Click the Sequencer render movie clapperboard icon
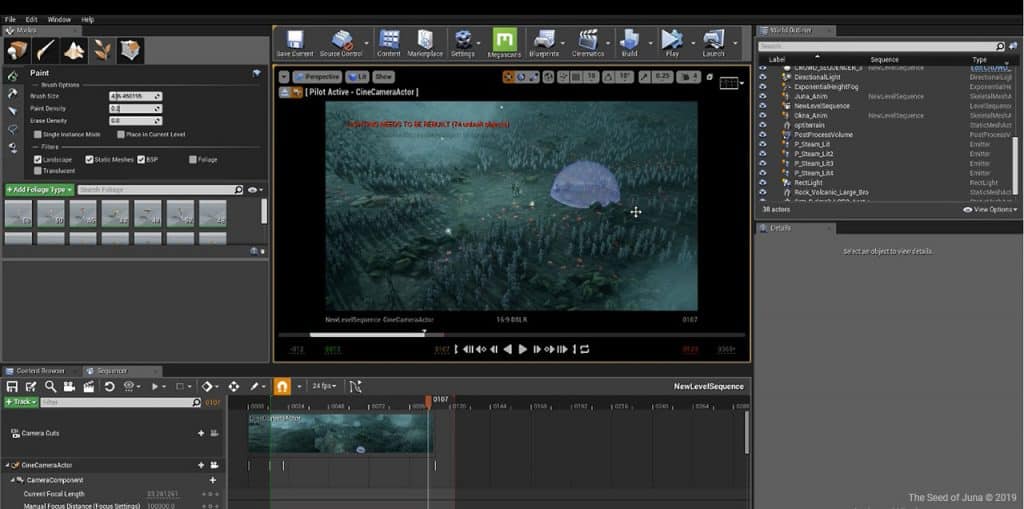The width and height of the screenshot is (1024, 509). [89, 387]
